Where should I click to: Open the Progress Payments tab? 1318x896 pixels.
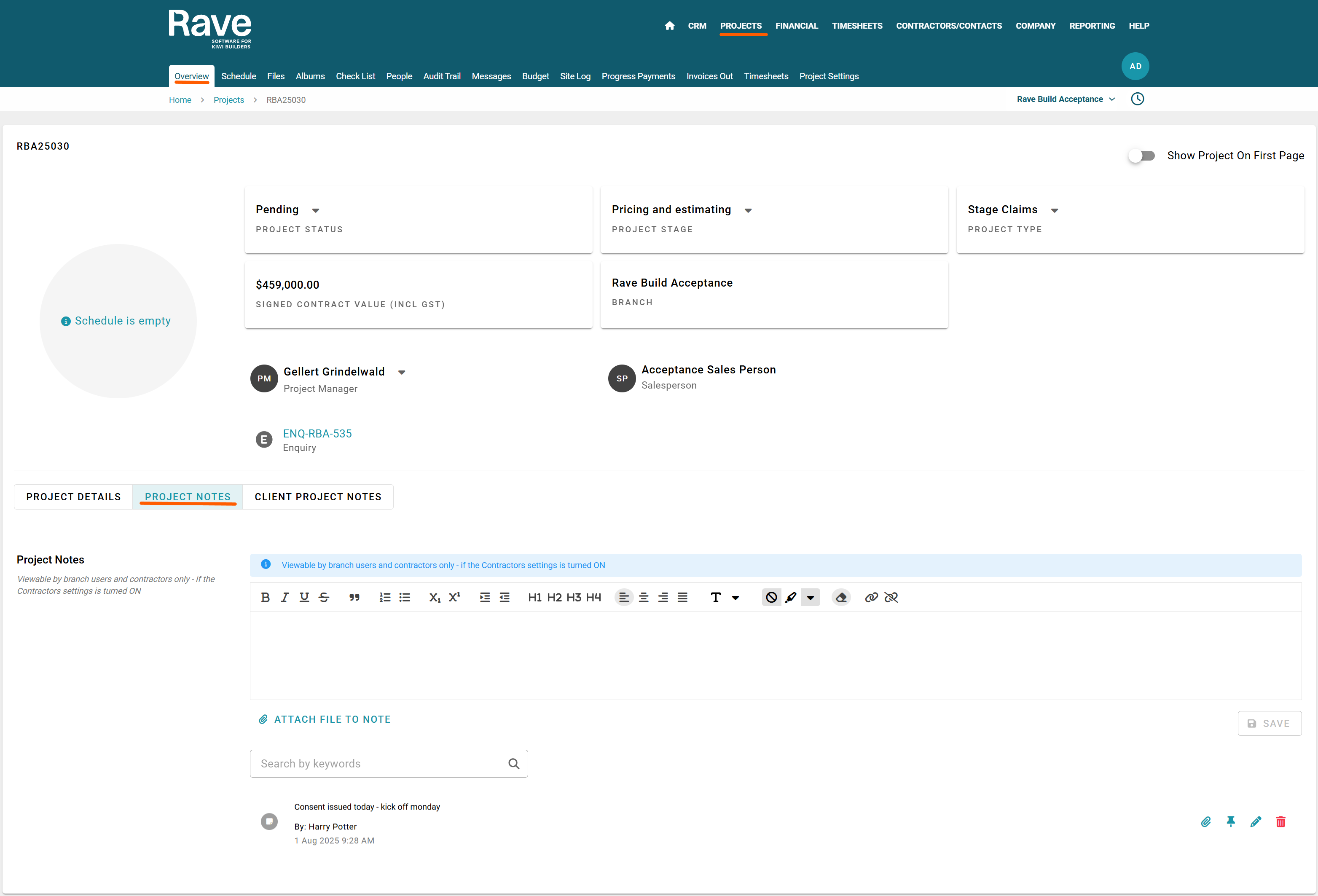638,76
